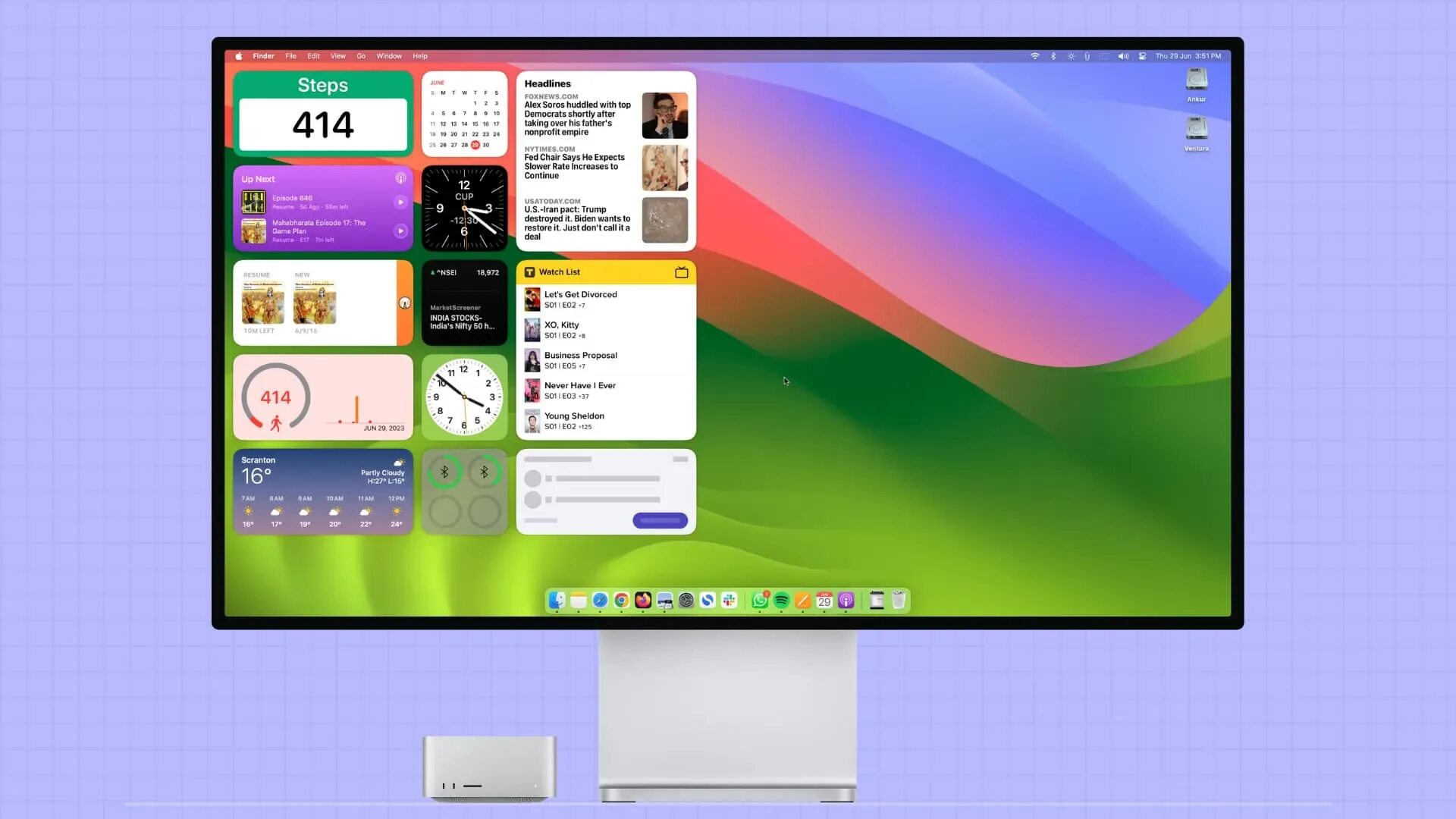
Task: Toggle Bluetooth status menu icon
Action: tap(1053, 56)
